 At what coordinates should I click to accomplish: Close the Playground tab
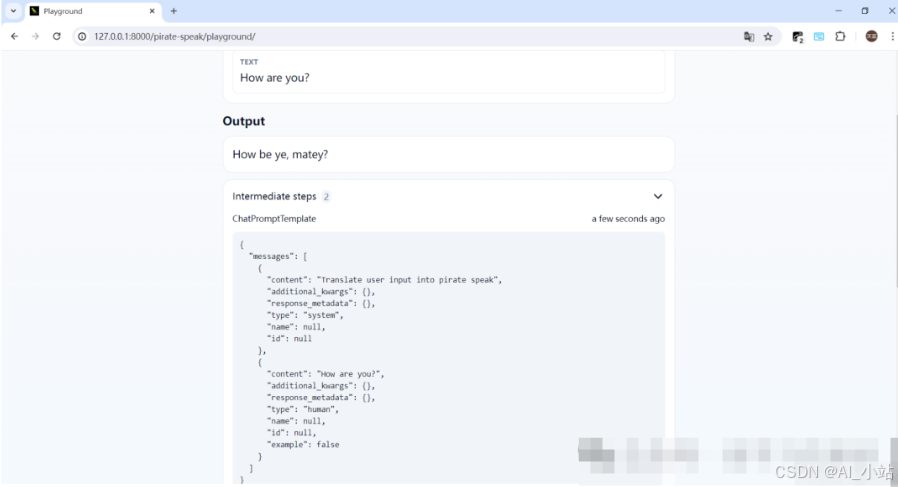[x=152, y=11]
